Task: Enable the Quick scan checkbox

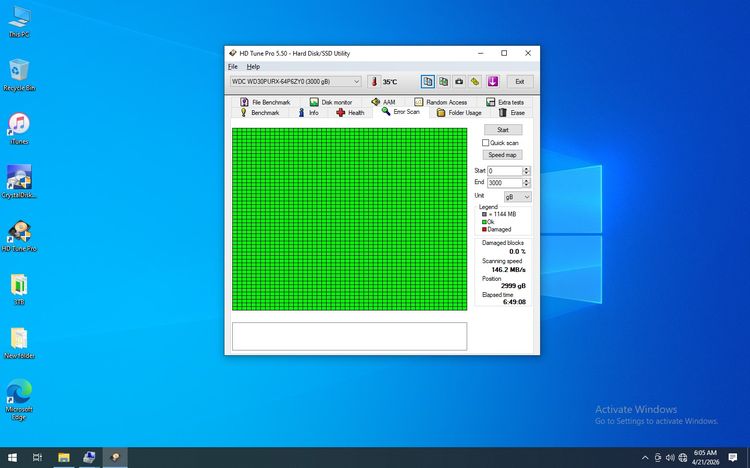Action: pyautogui.click(x=485, y=143)
